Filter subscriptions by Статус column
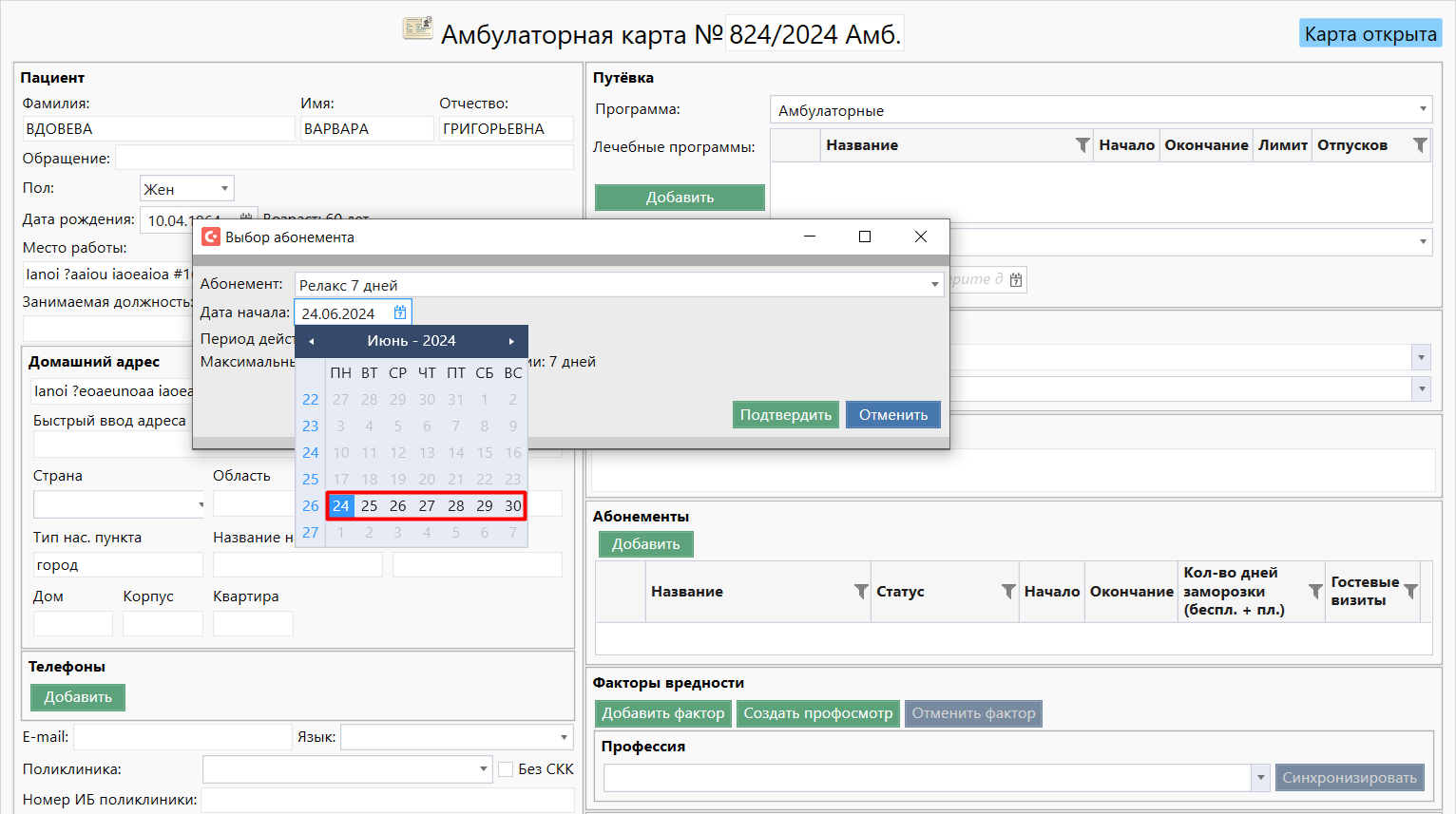The height and width of the screenshot is (814, 1456). pyautogui.click(x=1007, y=592)
